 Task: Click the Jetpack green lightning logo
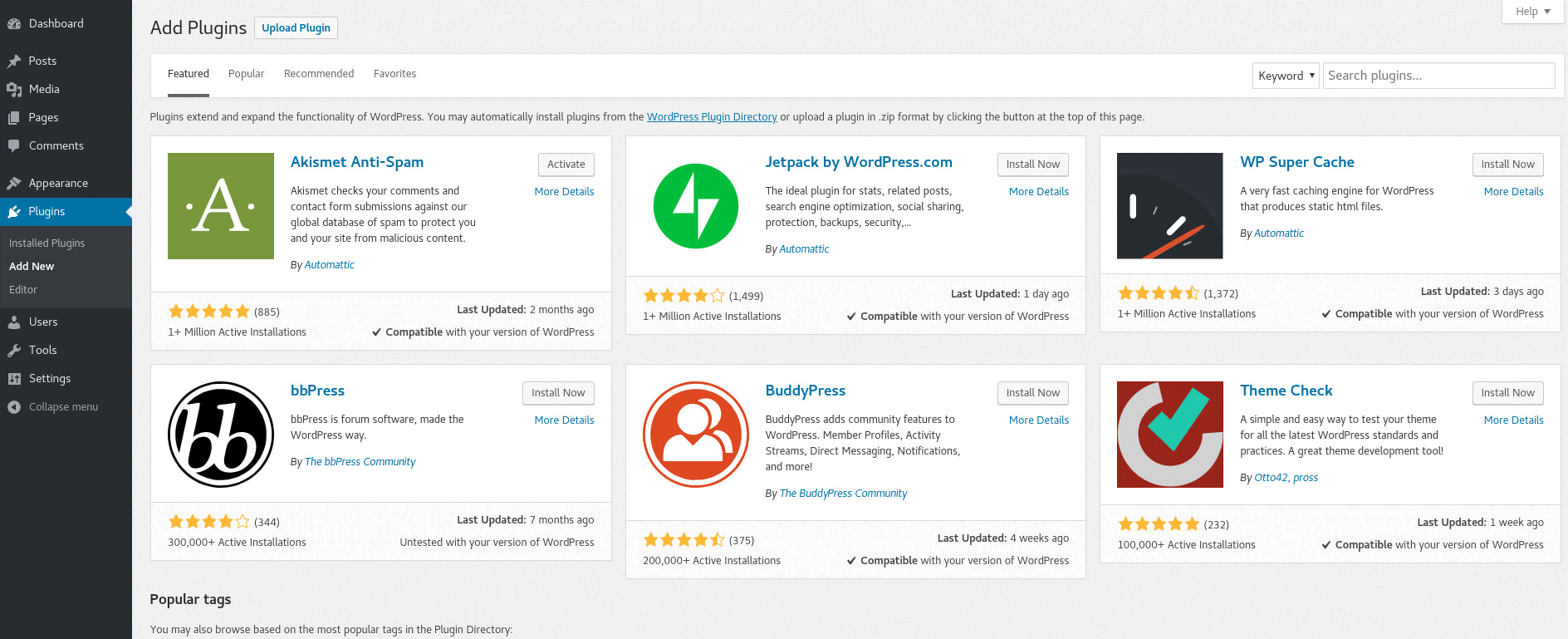696,206
